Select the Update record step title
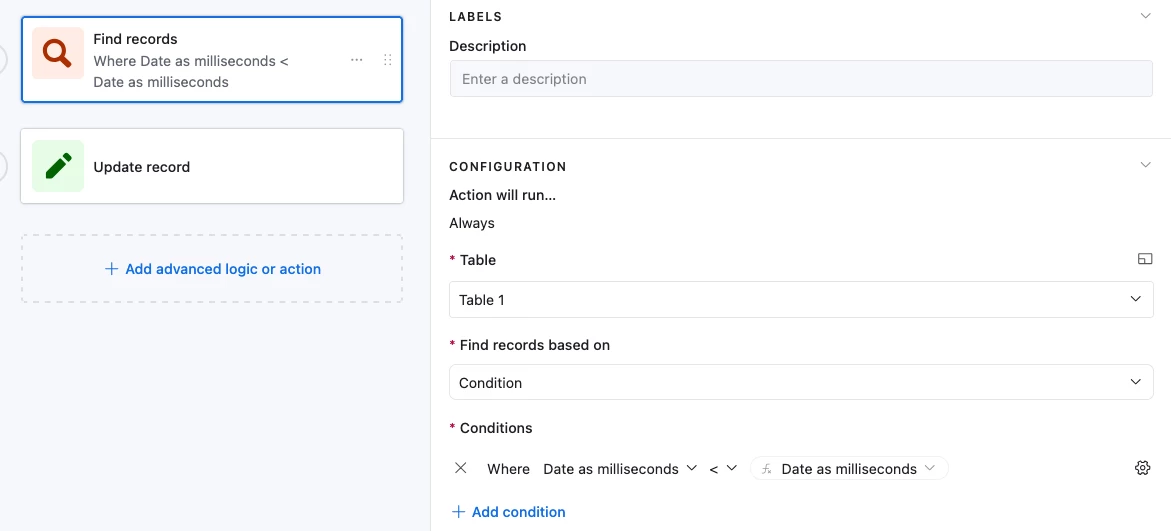1171x531 pixels. pos(142,167)
